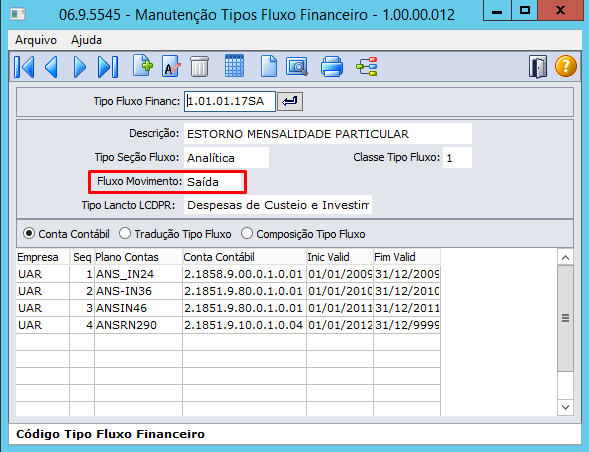The image size is (589, 452).
Task: Print using the printer icon
Action: tap(332, 67)
